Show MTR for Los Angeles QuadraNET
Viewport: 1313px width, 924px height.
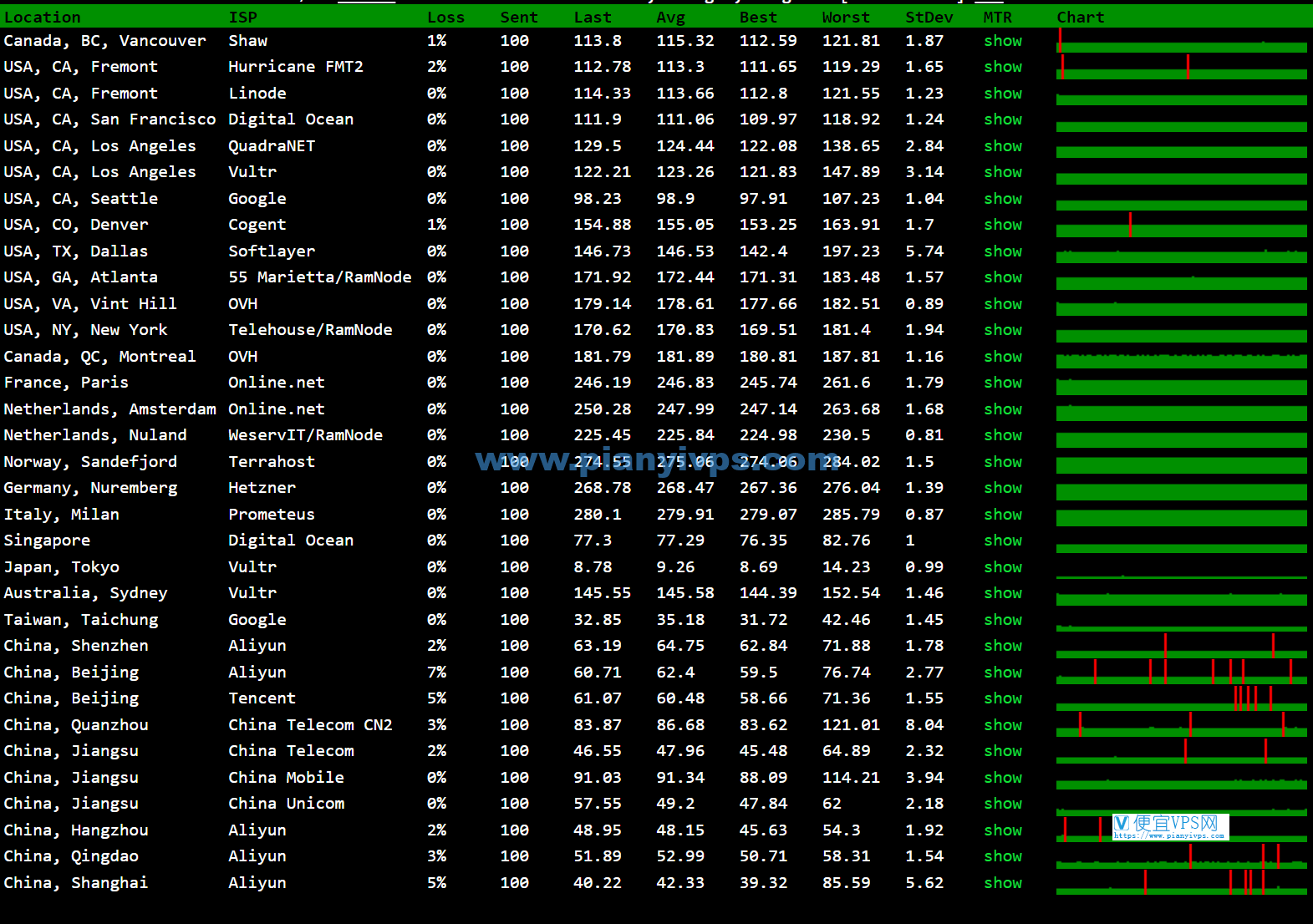(x=1003, y=146)
